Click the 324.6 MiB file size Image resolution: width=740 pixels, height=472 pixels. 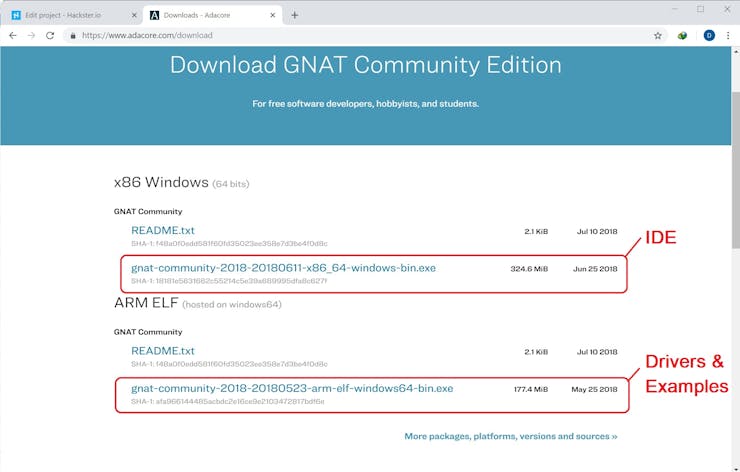coord(529,269)
